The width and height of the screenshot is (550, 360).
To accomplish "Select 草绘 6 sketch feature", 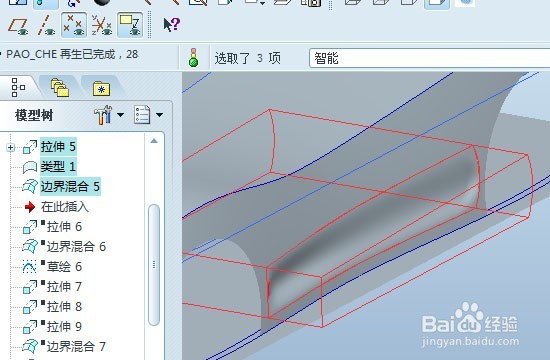I will pos(64,267).
